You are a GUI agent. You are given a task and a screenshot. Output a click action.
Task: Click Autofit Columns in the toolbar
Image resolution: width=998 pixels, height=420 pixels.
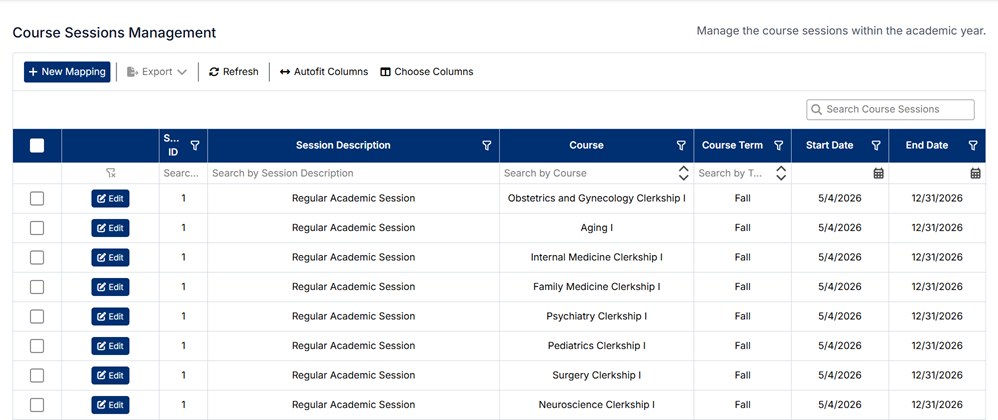[324, 72]
